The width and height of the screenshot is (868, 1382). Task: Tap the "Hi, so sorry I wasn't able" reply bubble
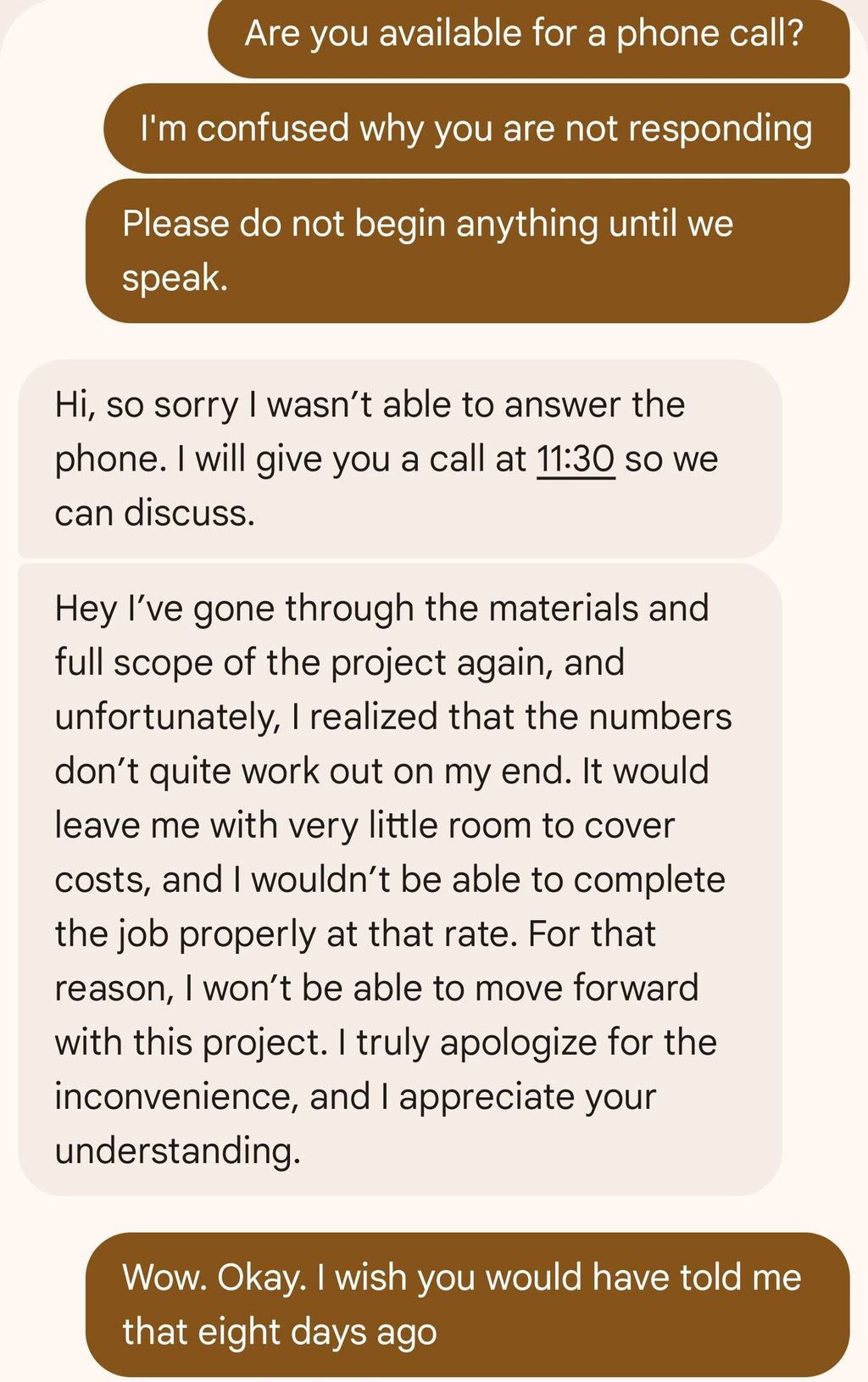(400, 458)
